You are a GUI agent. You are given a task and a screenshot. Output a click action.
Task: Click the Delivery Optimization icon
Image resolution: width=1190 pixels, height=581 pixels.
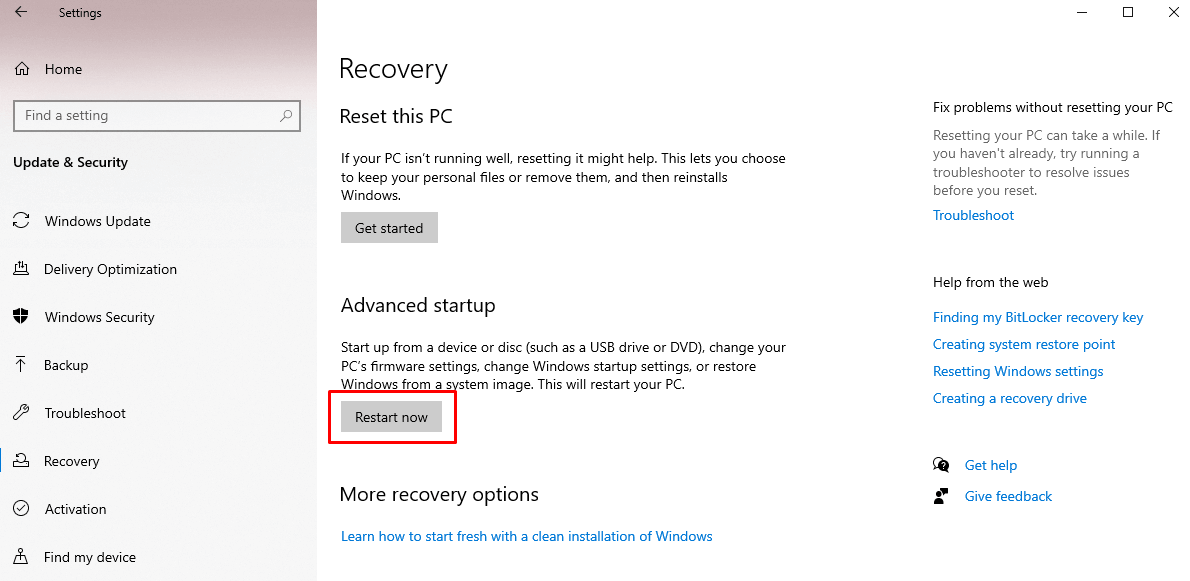click(21, 269)
